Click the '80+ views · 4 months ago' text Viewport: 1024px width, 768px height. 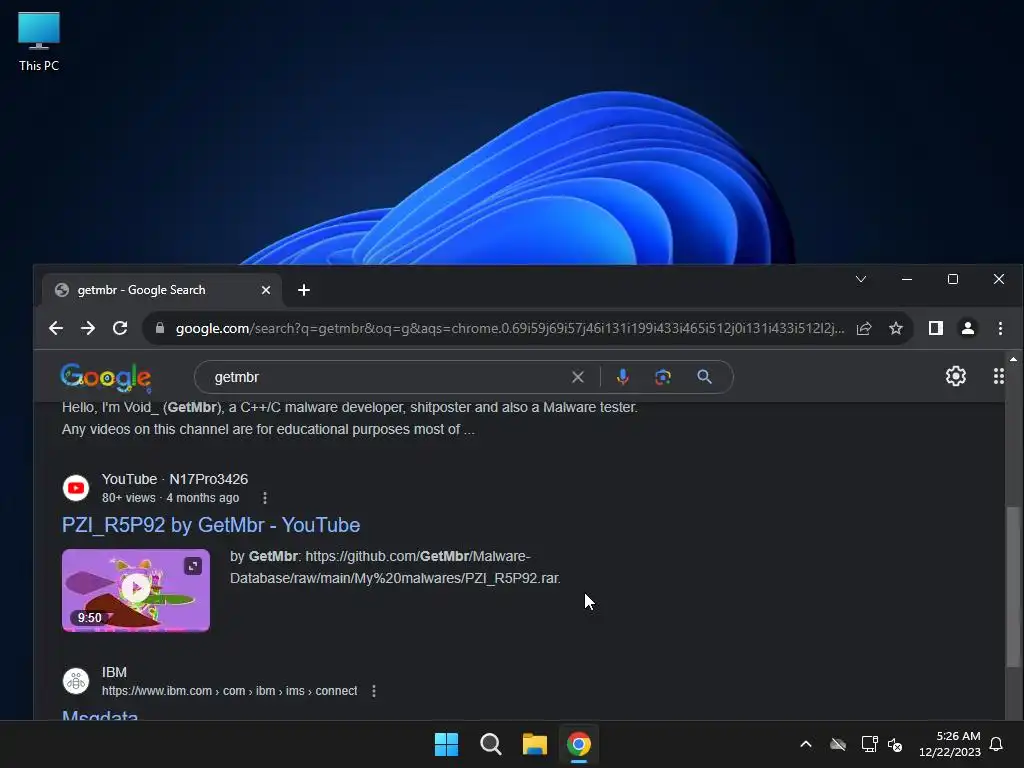(x=170, y=498)
